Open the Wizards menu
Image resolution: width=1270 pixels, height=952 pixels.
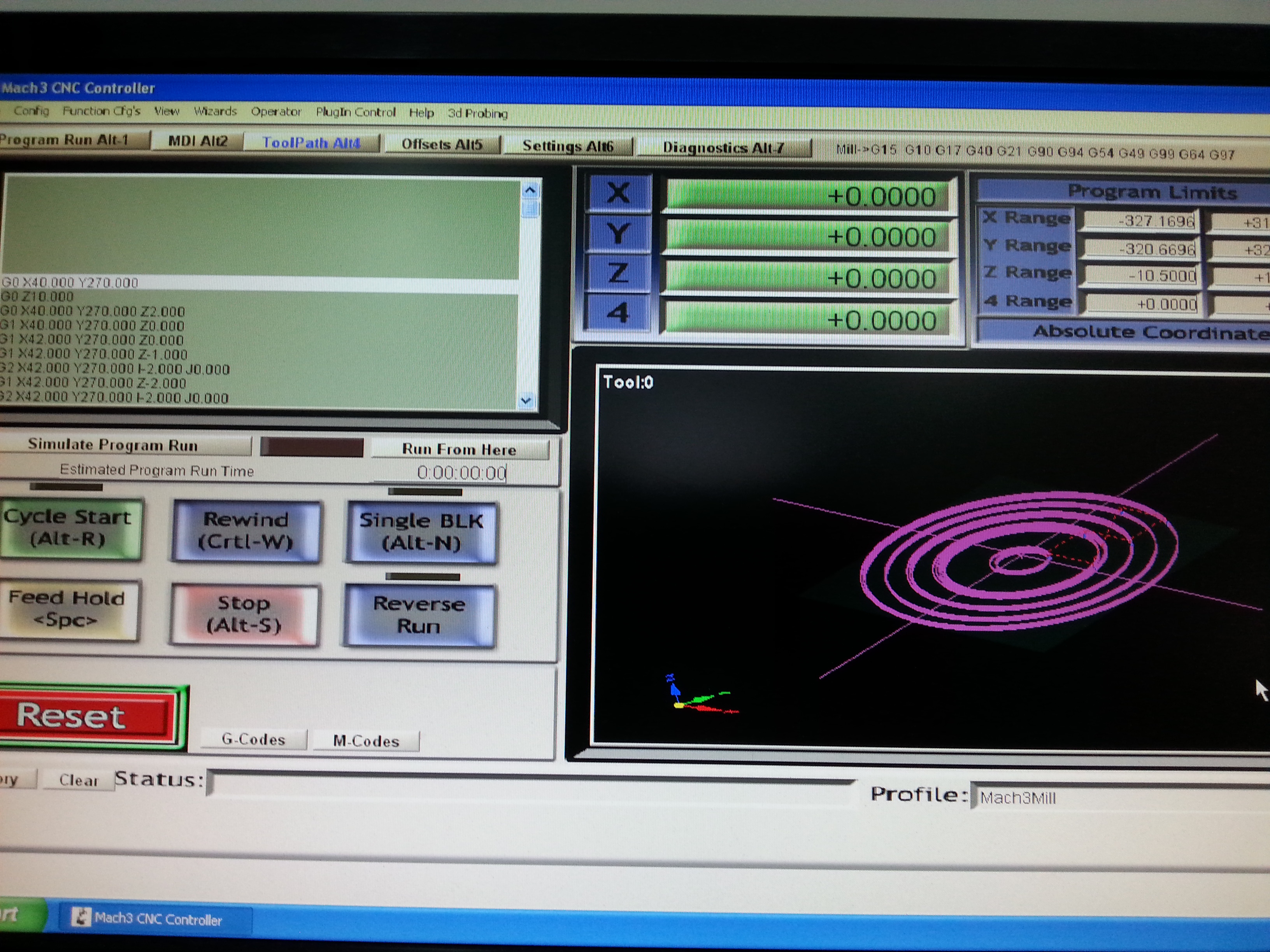[215, 111]
